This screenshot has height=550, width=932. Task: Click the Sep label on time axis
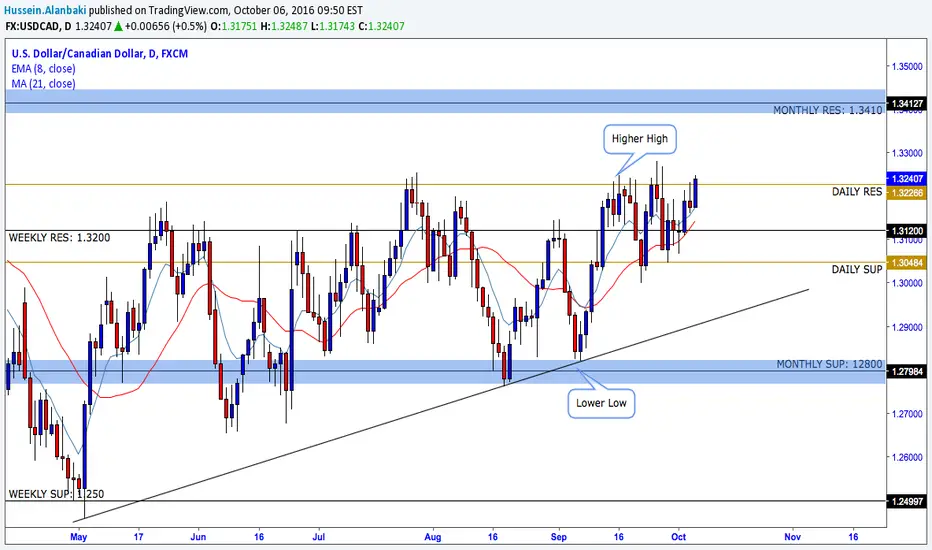pyautogui.click(x=559, y=537)
